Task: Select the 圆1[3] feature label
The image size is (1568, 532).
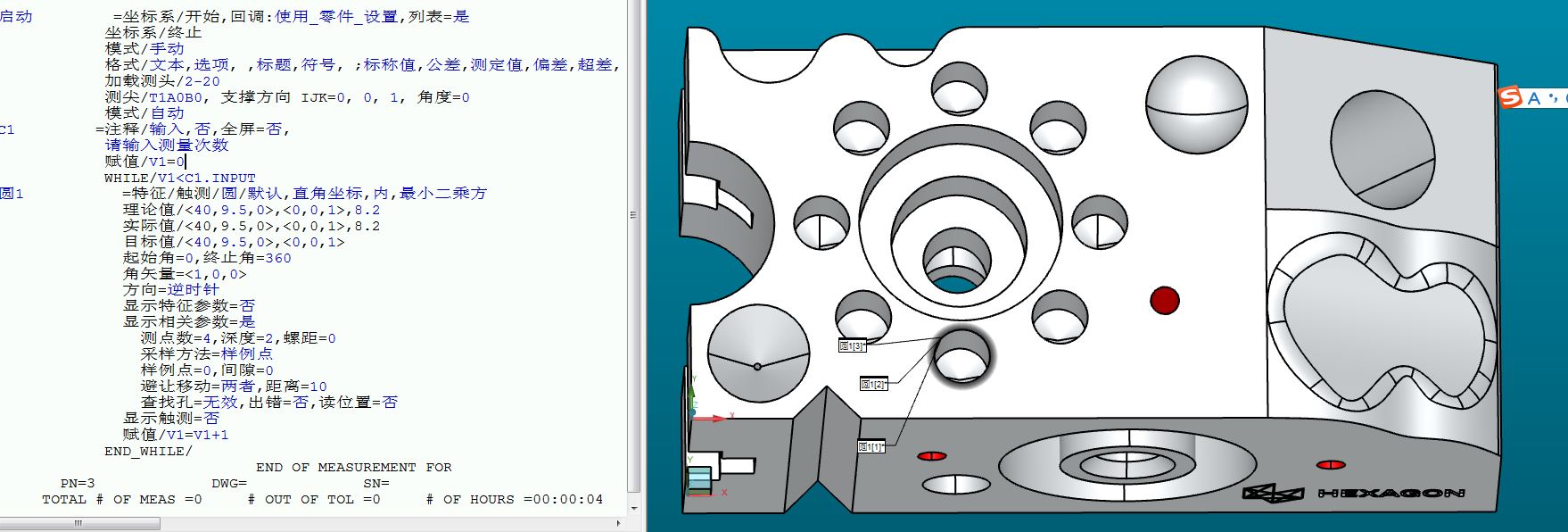Action: pos(852,345)
